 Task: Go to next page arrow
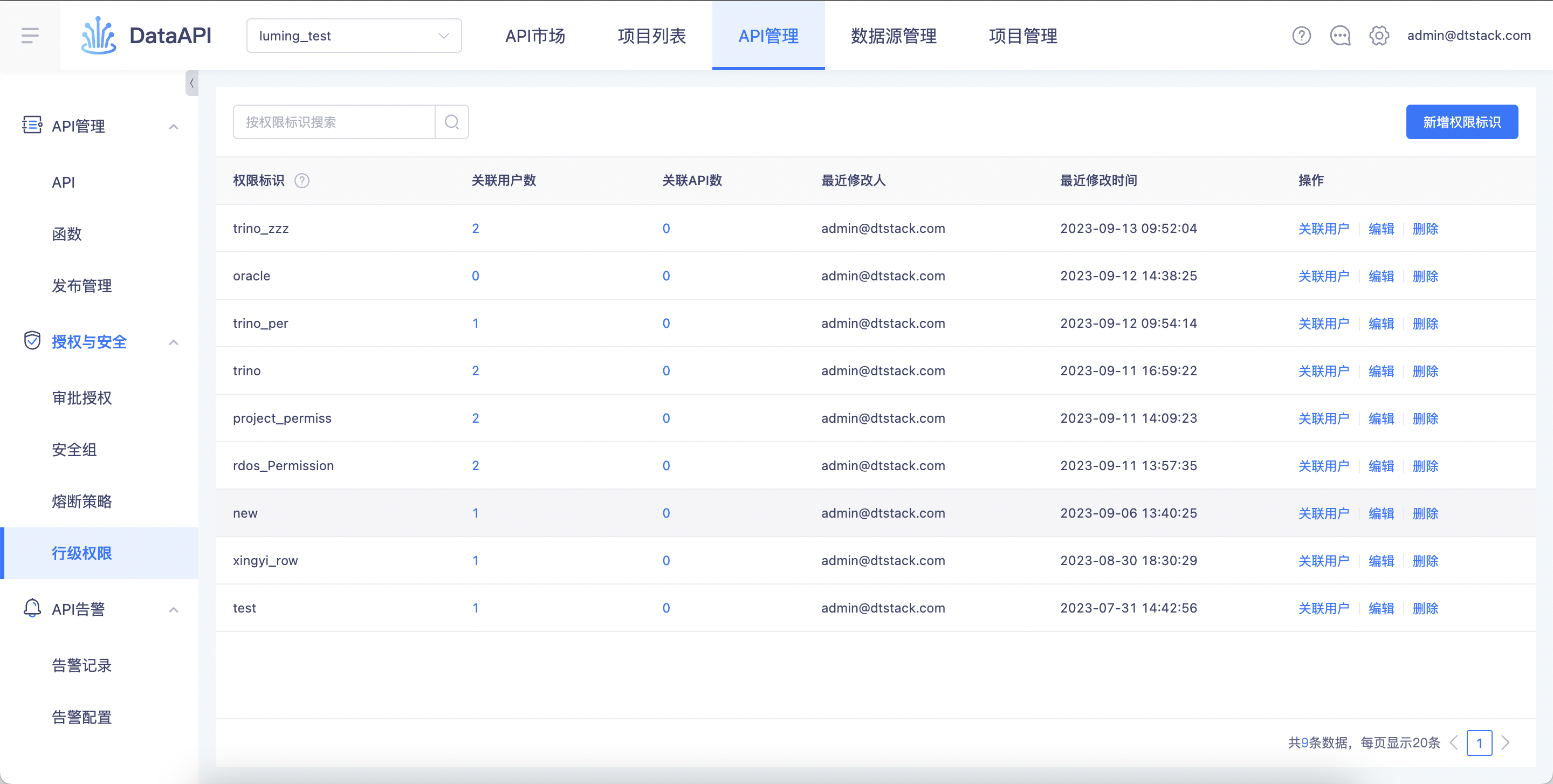click(1506, 742)
